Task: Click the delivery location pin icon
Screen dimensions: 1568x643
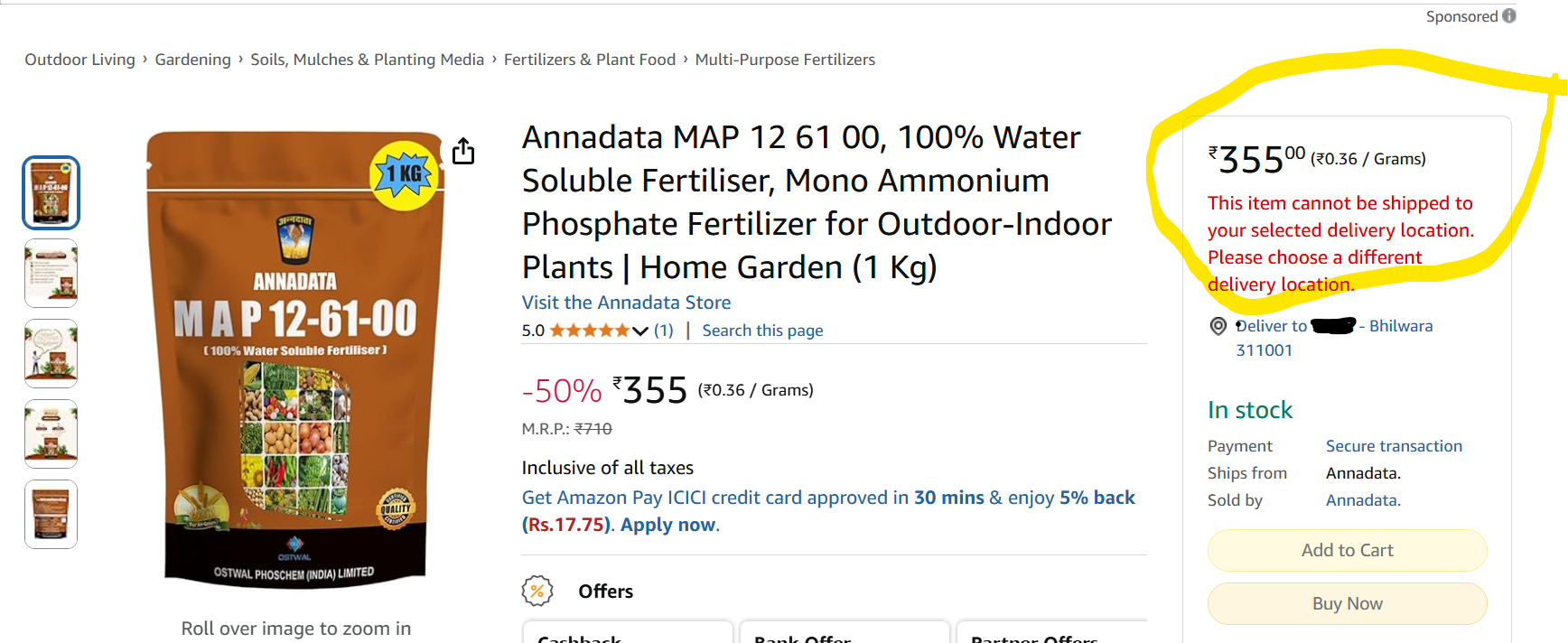Action: (x=1218, y=326)
